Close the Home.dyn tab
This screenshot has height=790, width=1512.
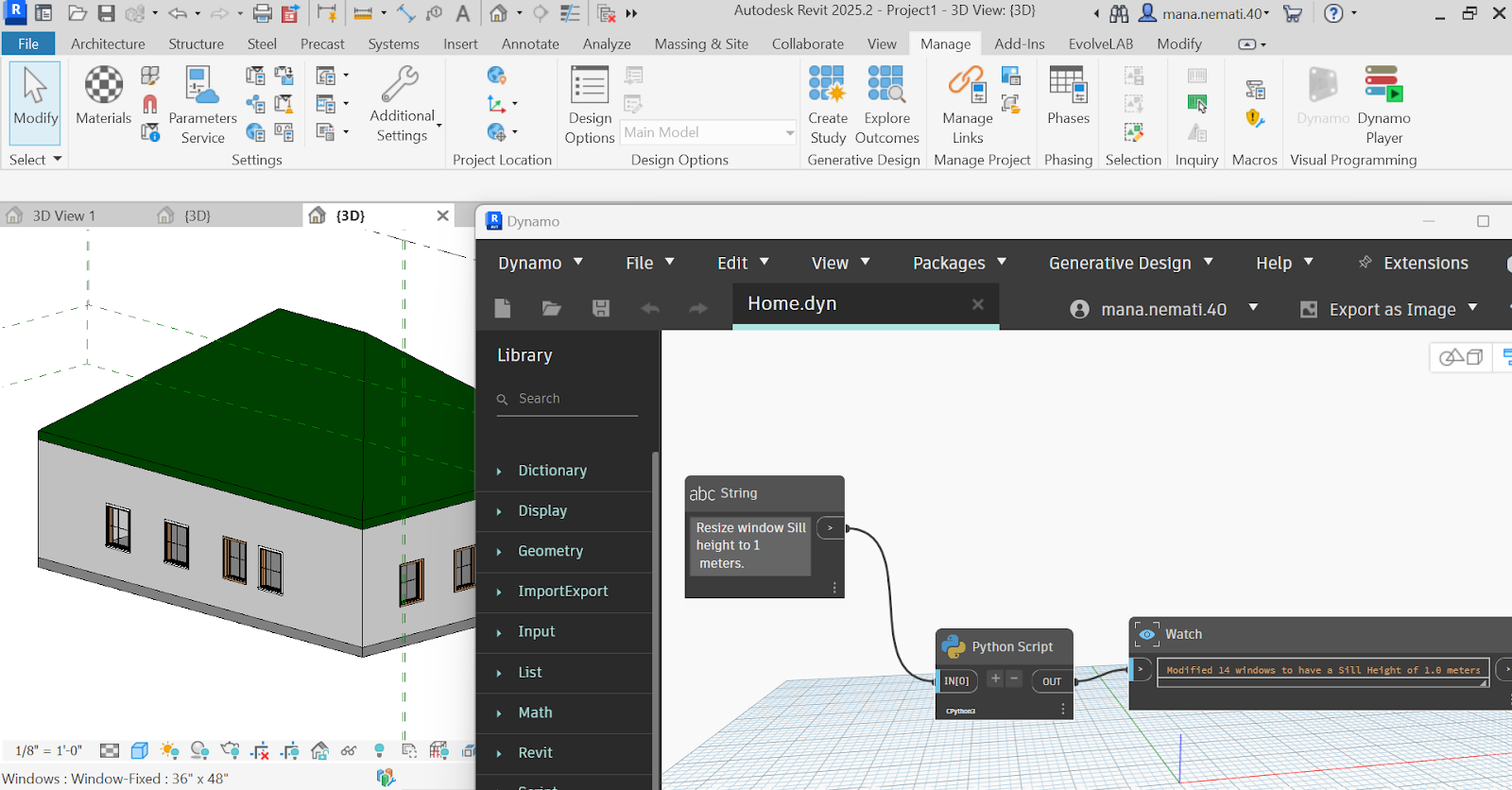click(x=978, y=304)
